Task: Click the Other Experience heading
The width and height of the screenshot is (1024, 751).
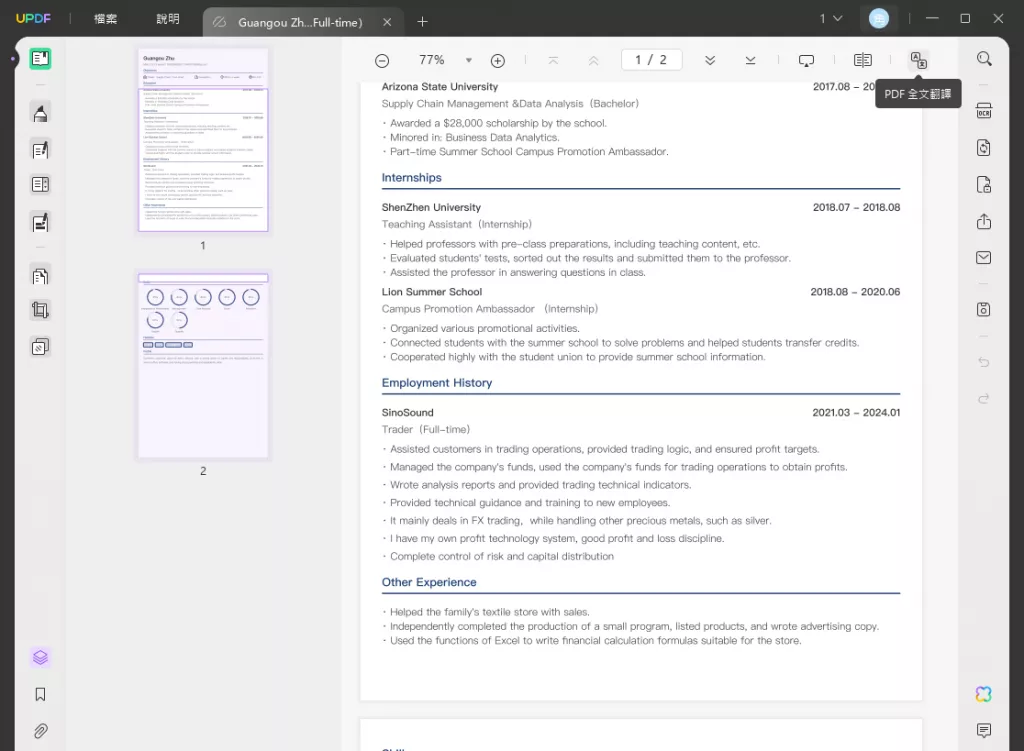Action: [429, 582]
